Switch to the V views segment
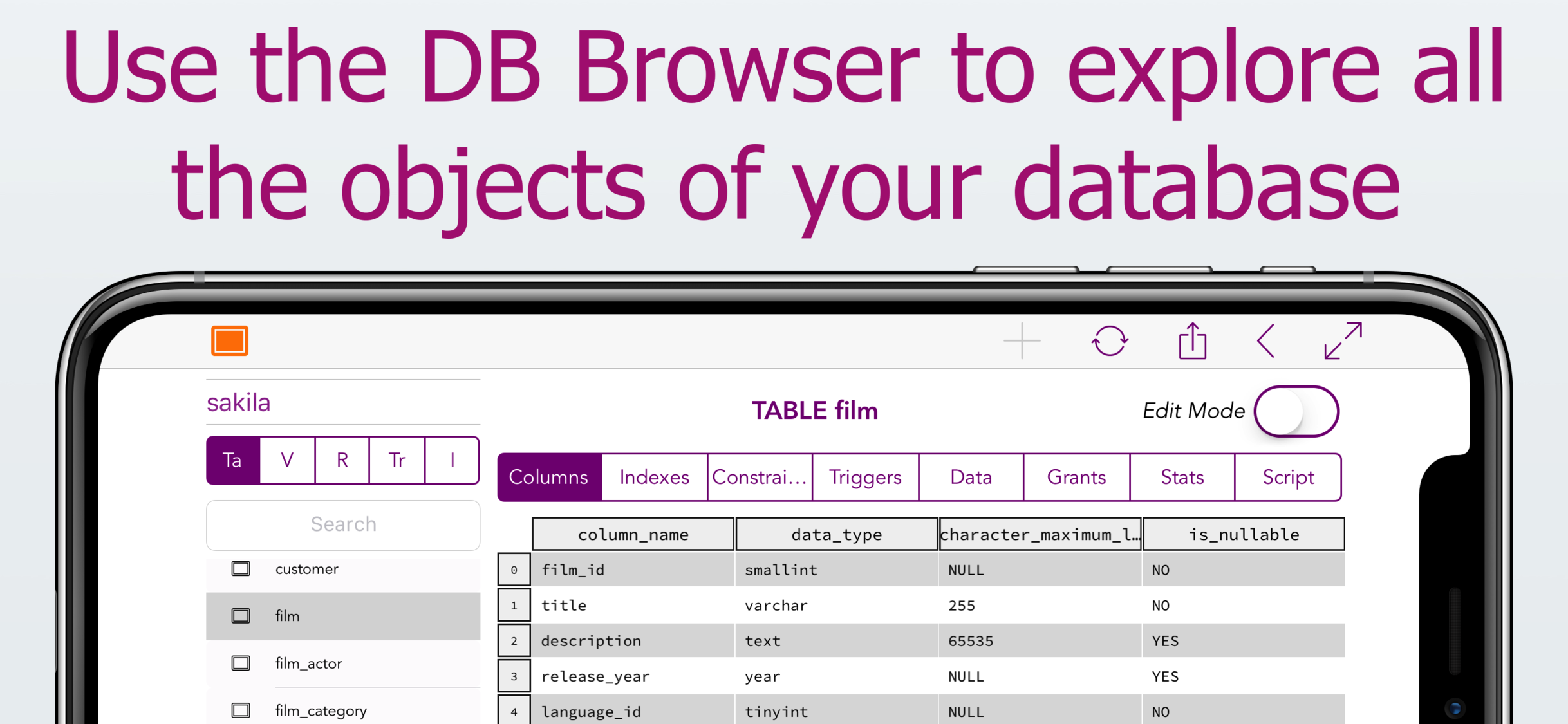 288,460
